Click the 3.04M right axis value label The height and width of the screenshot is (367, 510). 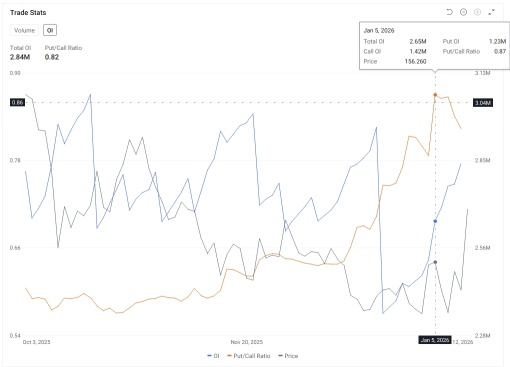483,103
